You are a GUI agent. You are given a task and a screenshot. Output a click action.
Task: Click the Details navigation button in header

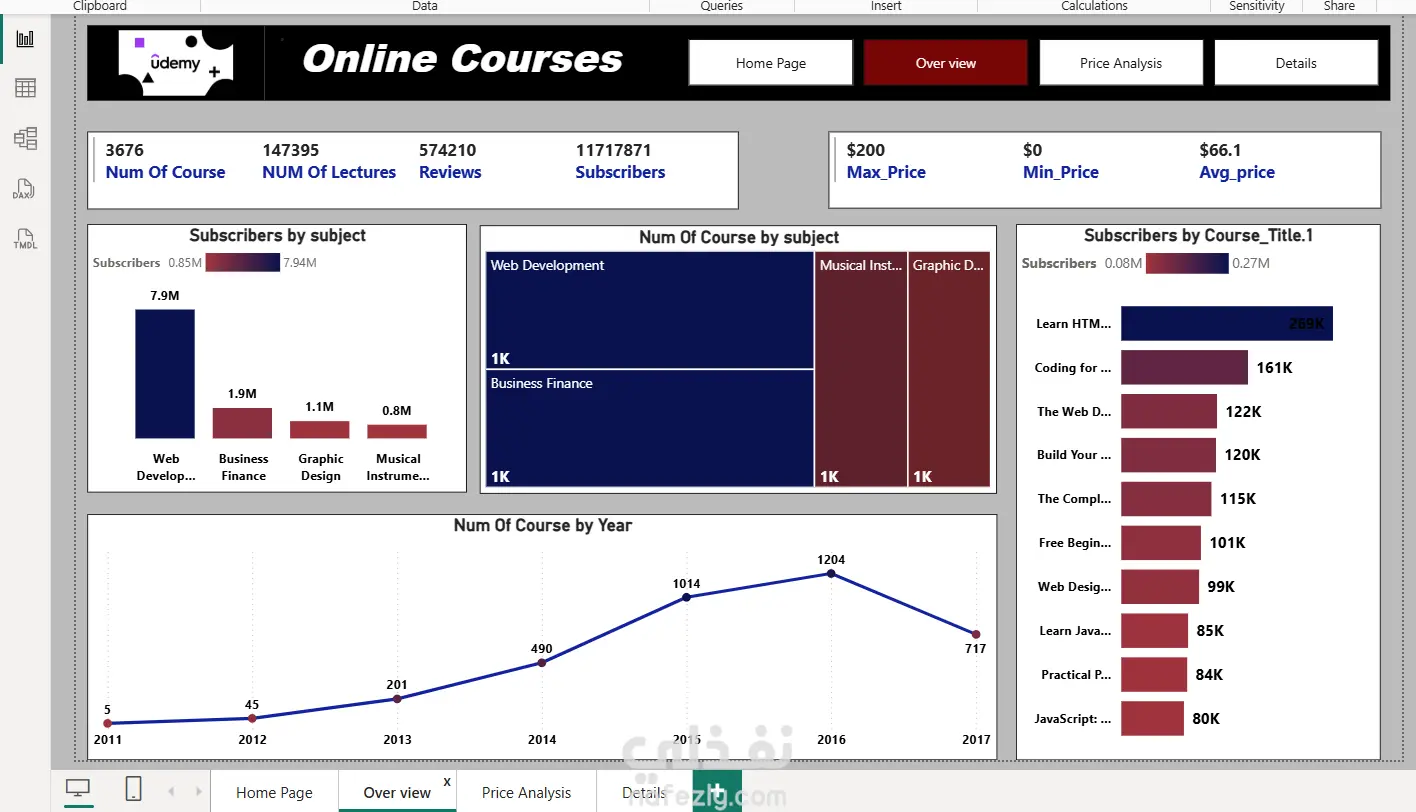tap(1296, 63)
